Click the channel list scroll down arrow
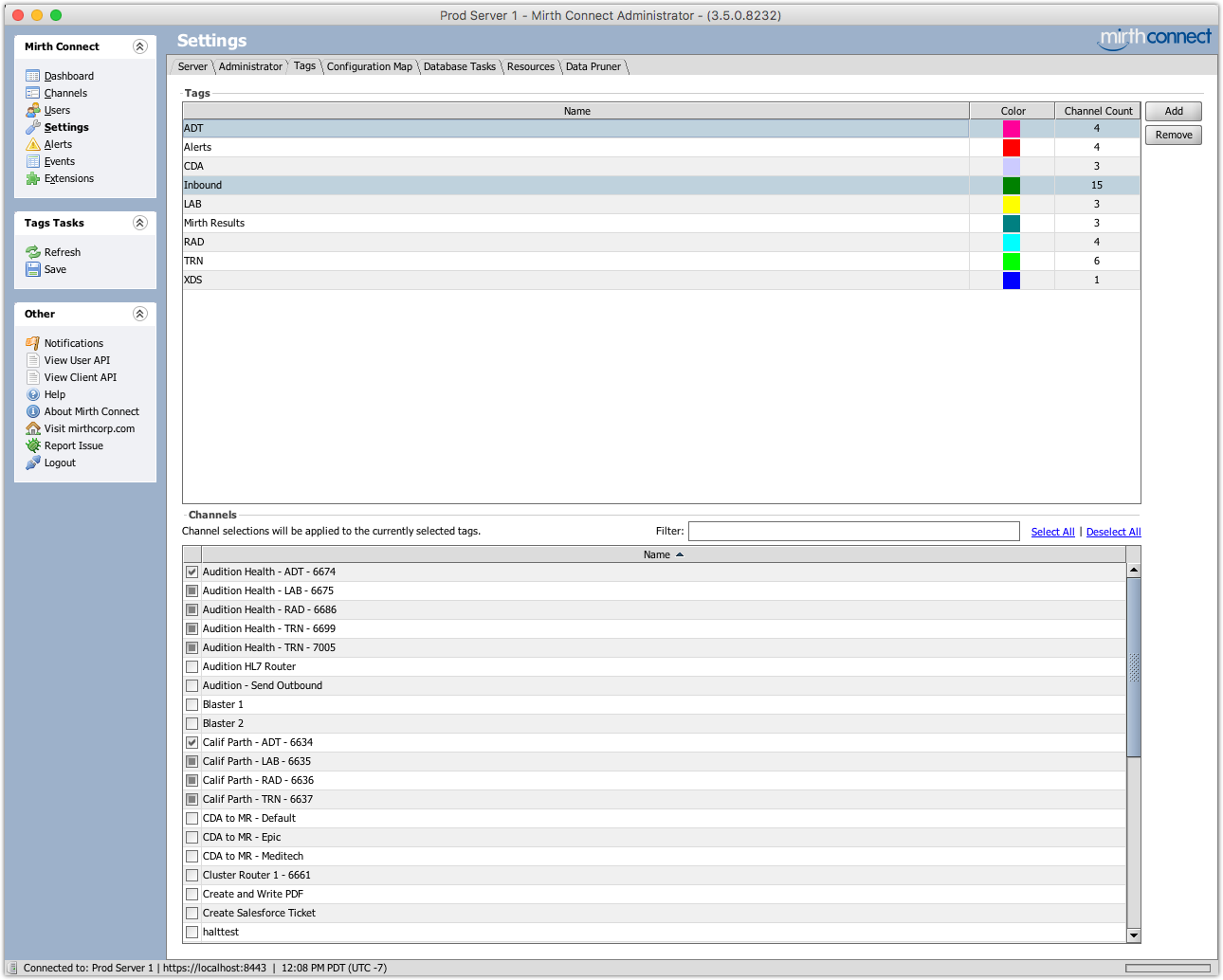This screenshot has width=1223, height=980. [1134, 935]
